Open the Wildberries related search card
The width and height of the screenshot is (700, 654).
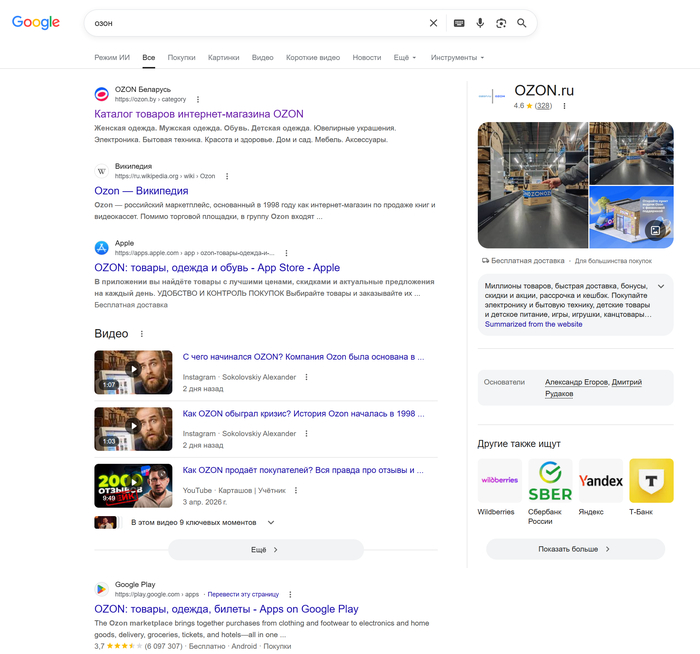(x=500, y=487)
